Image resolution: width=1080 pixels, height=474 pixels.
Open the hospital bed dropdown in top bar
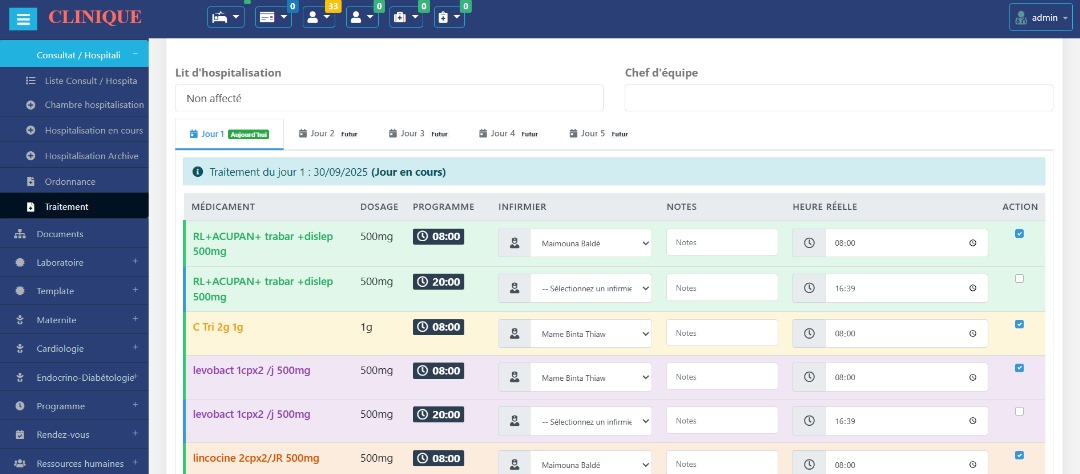(x=225, y=18)
